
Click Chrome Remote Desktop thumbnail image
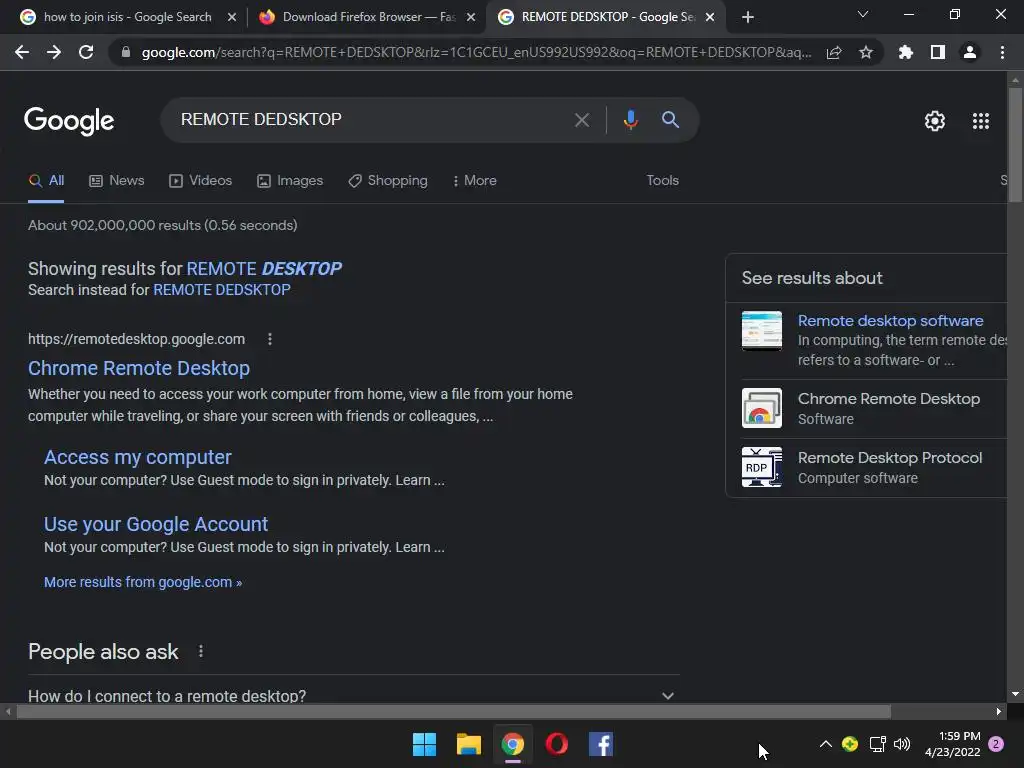point(761,408)
